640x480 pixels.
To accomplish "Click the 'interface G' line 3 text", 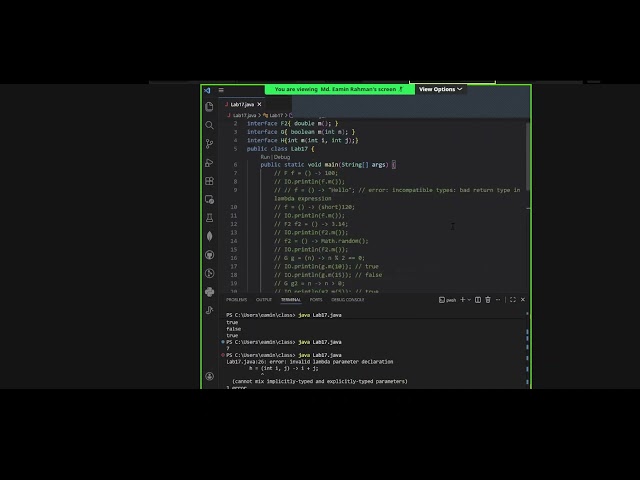I will pos(301,132).
